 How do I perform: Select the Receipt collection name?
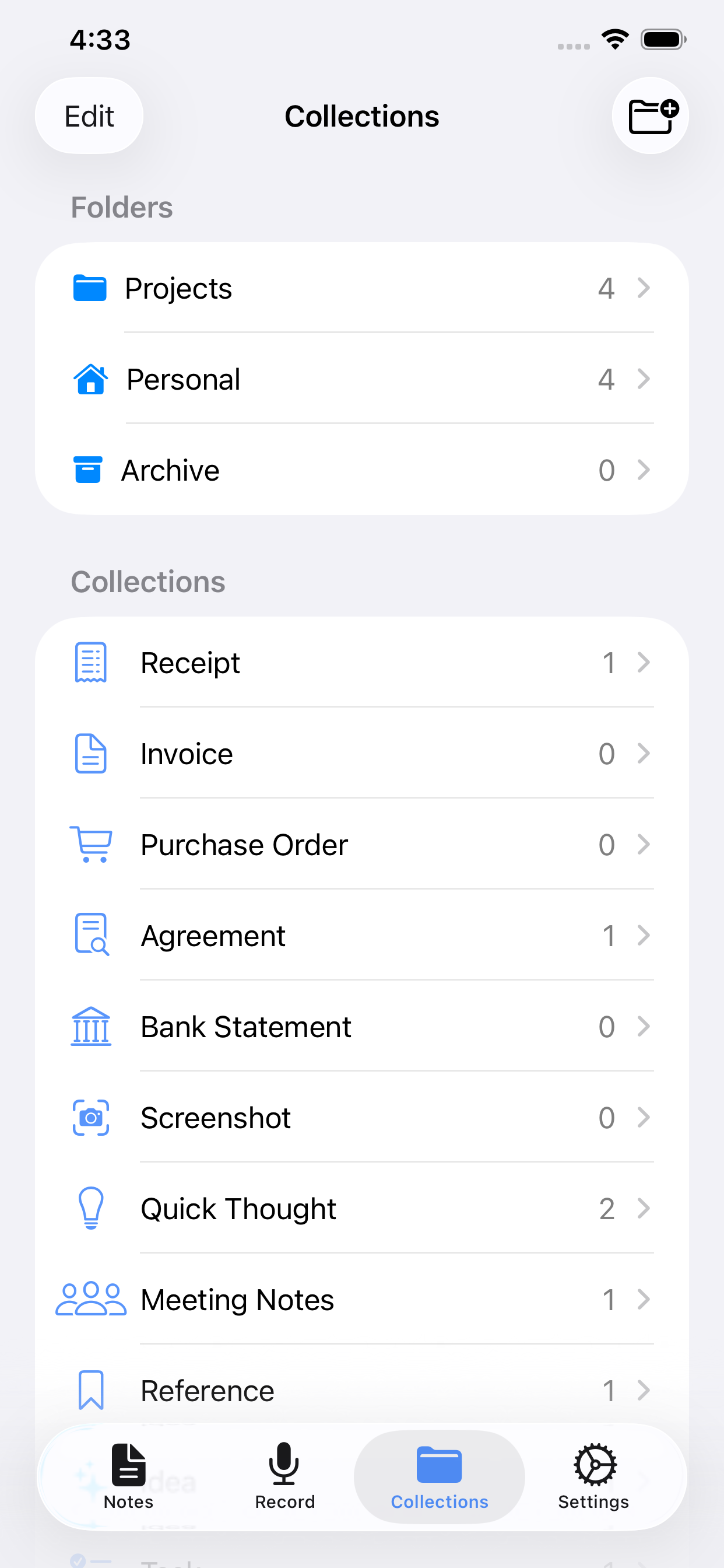click(x=190, y=663)
